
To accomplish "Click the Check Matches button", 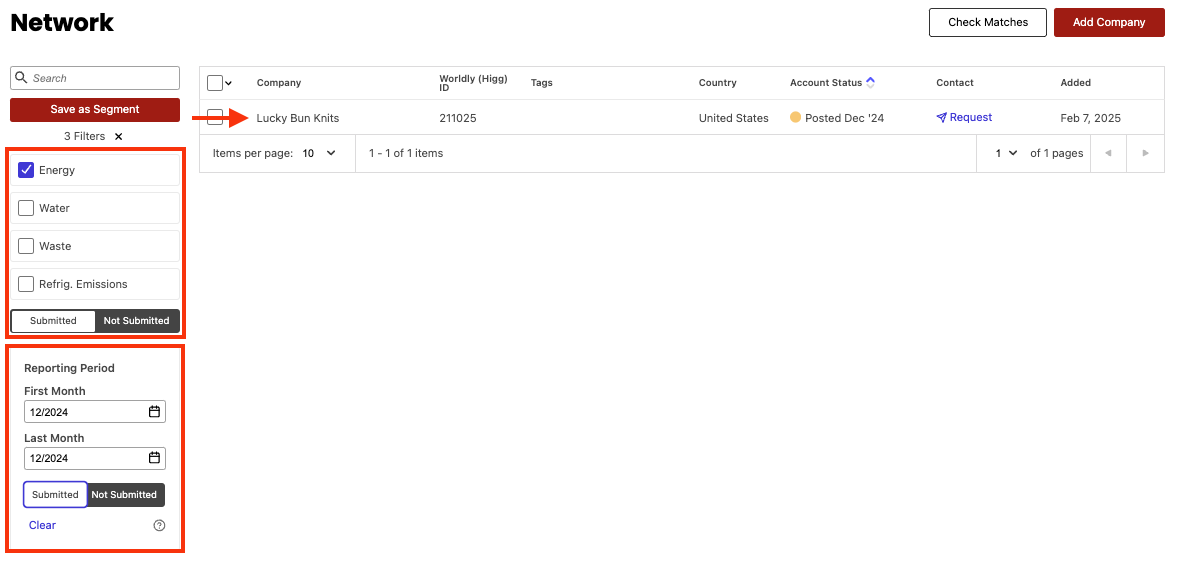I will click(x=988, y=23).
